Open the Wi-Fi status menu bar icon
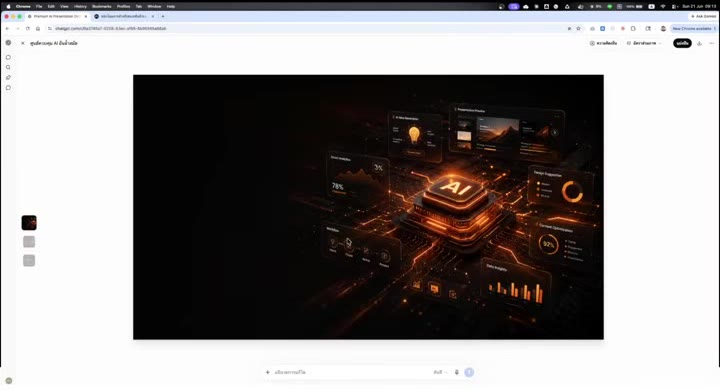Image resolution: width=720 pixels, height=390 pixels. 663,6
